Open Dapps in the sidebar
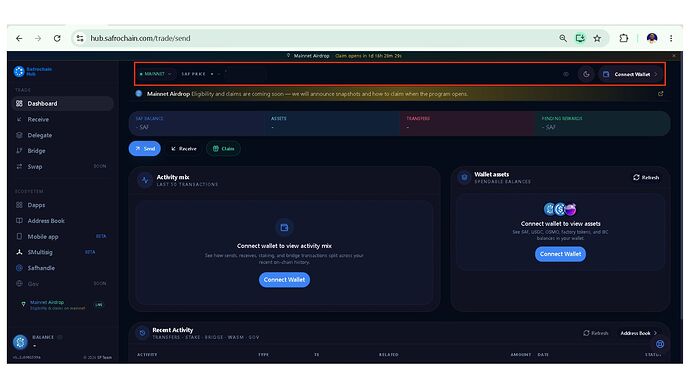 pos(62,205)
